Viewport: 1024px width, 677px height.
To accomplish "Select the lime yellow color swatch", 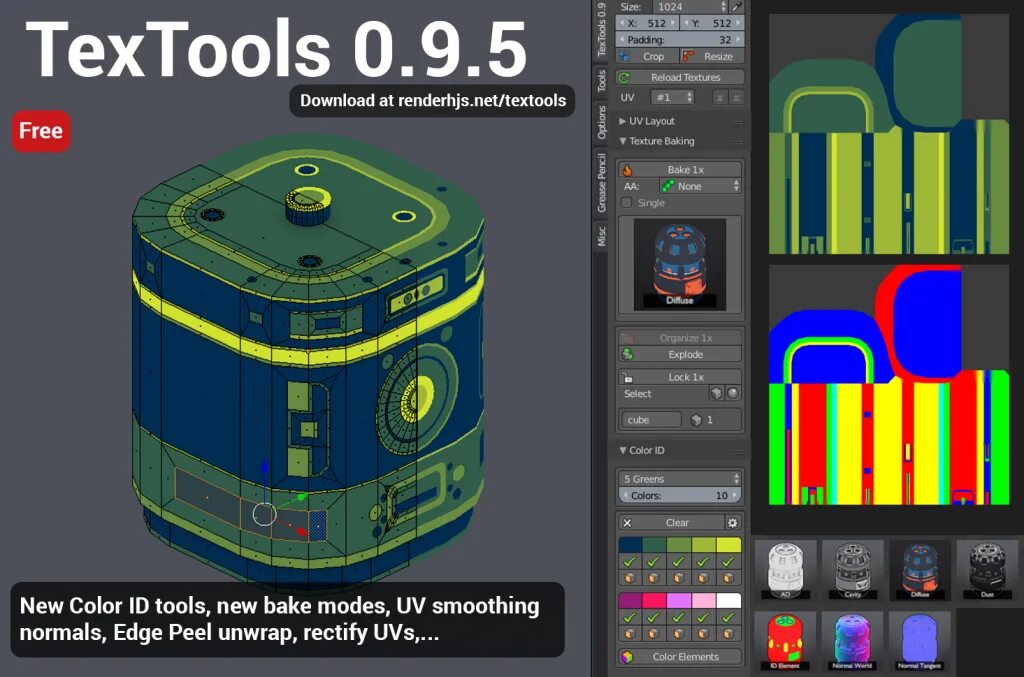I will pos(729,544).
